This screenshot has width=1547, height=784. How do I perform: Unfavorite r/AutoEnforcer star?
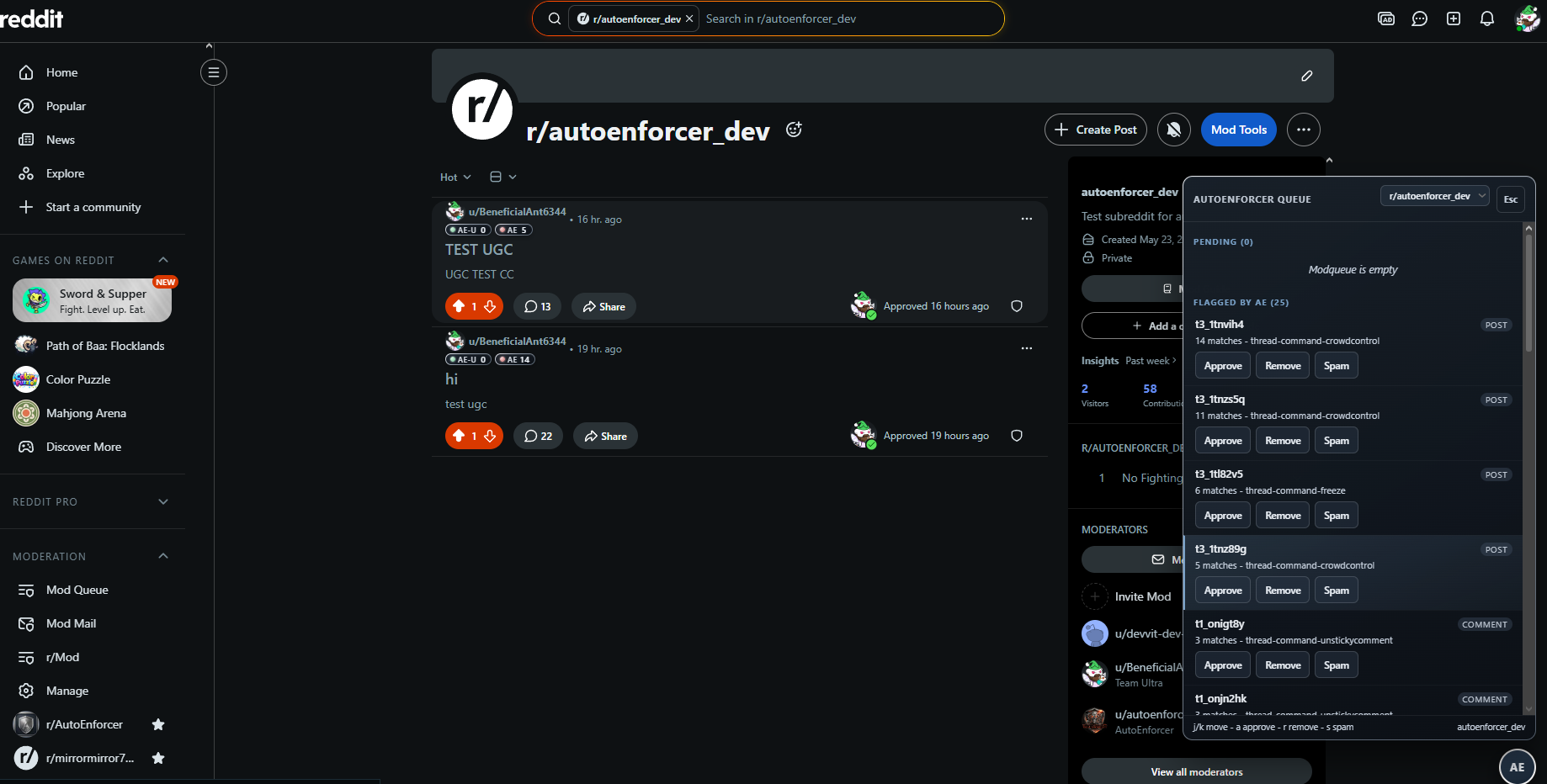click(158, 724)
